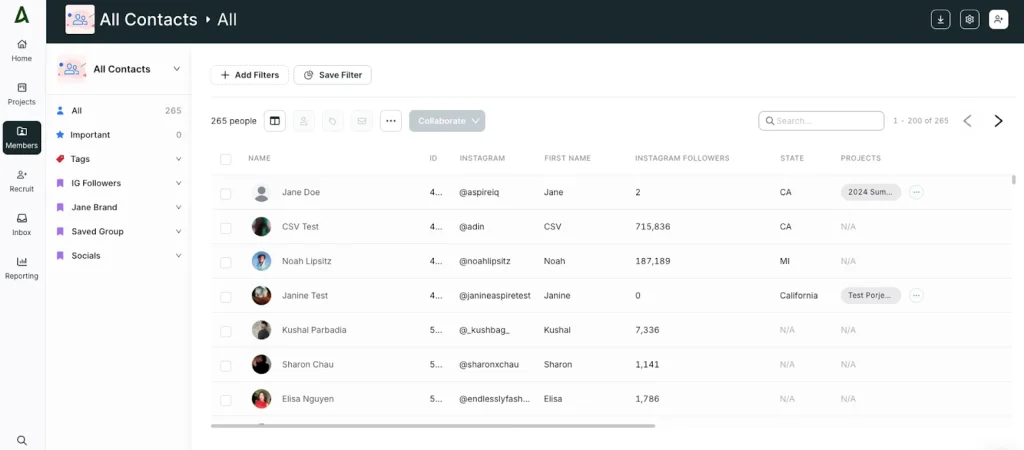Open the Collaborate dropdown
This screenshot has height=450, width=1024.
point(447,121)
